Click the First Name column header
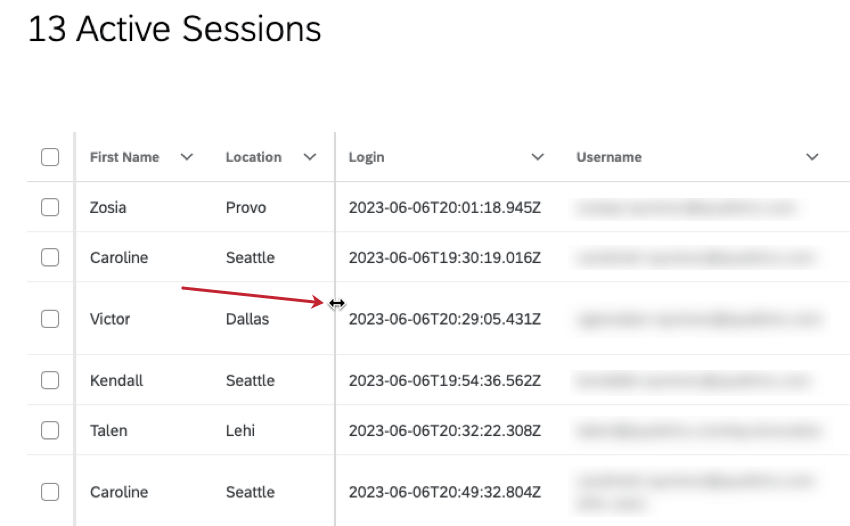 (x=124, y=157)
